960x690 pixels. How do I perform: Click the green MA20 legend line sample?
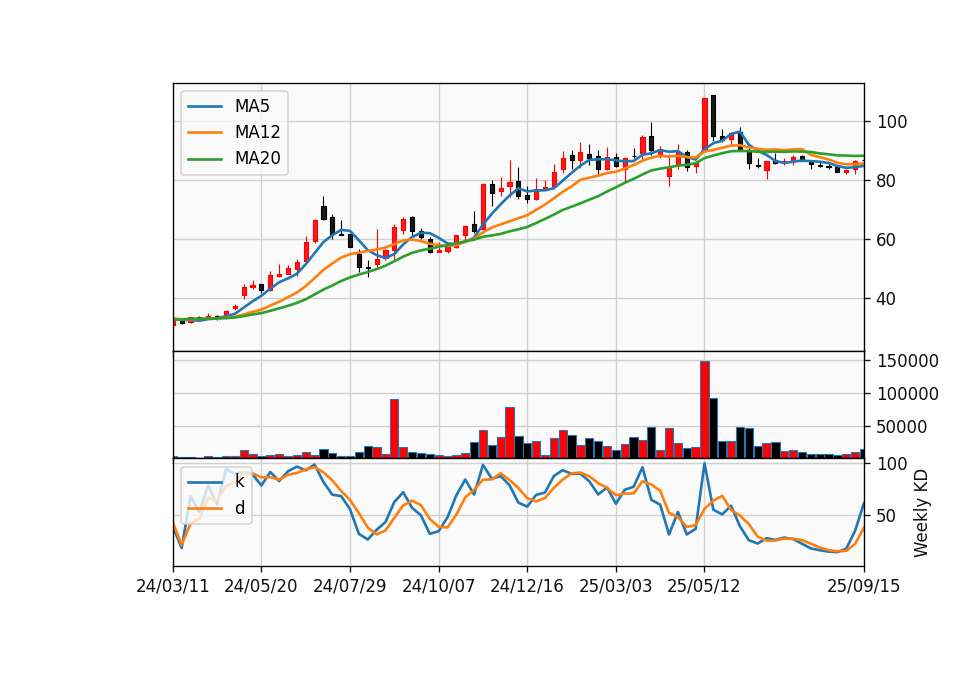[x=205, y=159]
